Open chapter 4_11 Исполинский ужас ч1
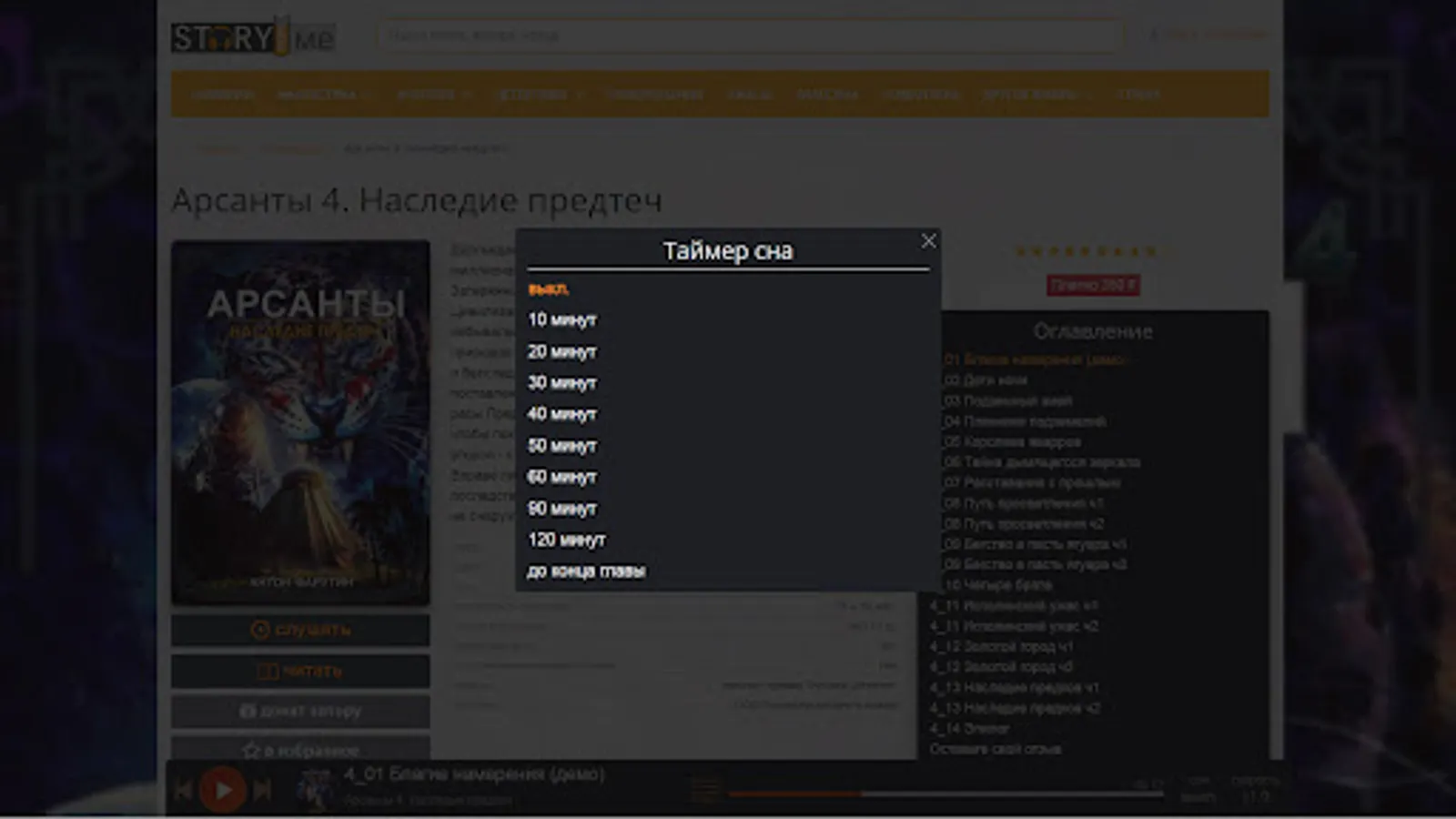This screenshot has width=1456, height=819. point(1014,606)
